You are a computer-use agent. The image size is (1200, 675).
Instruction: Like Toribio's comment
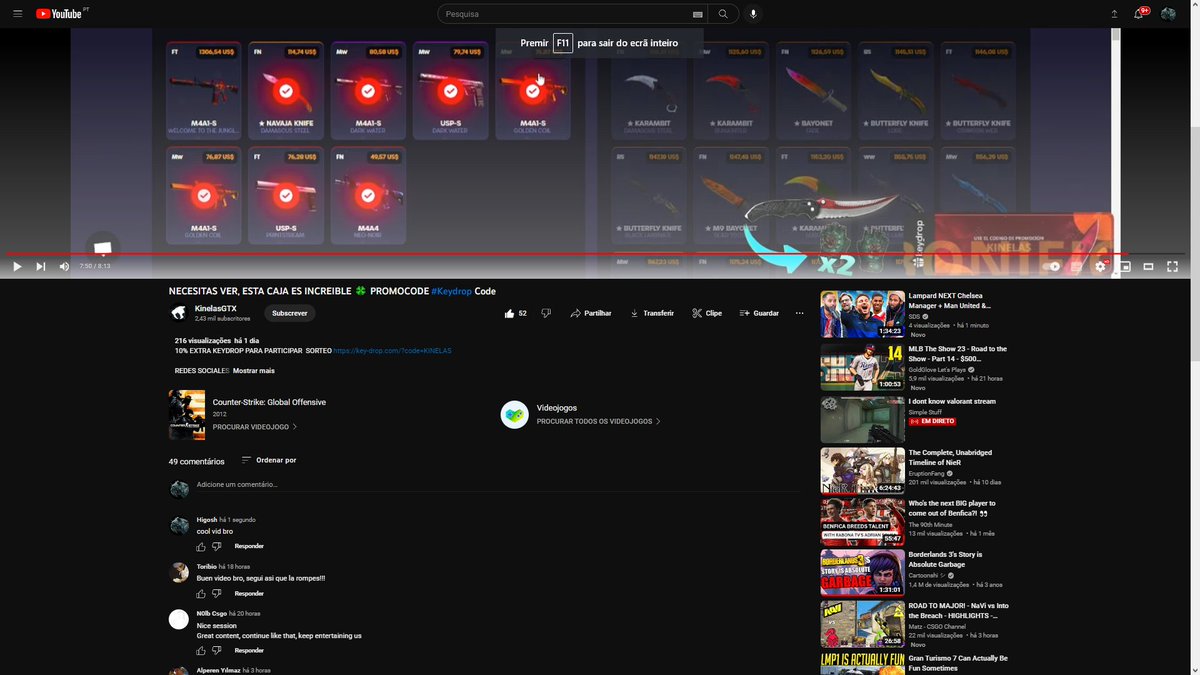[x=201, y=594]
